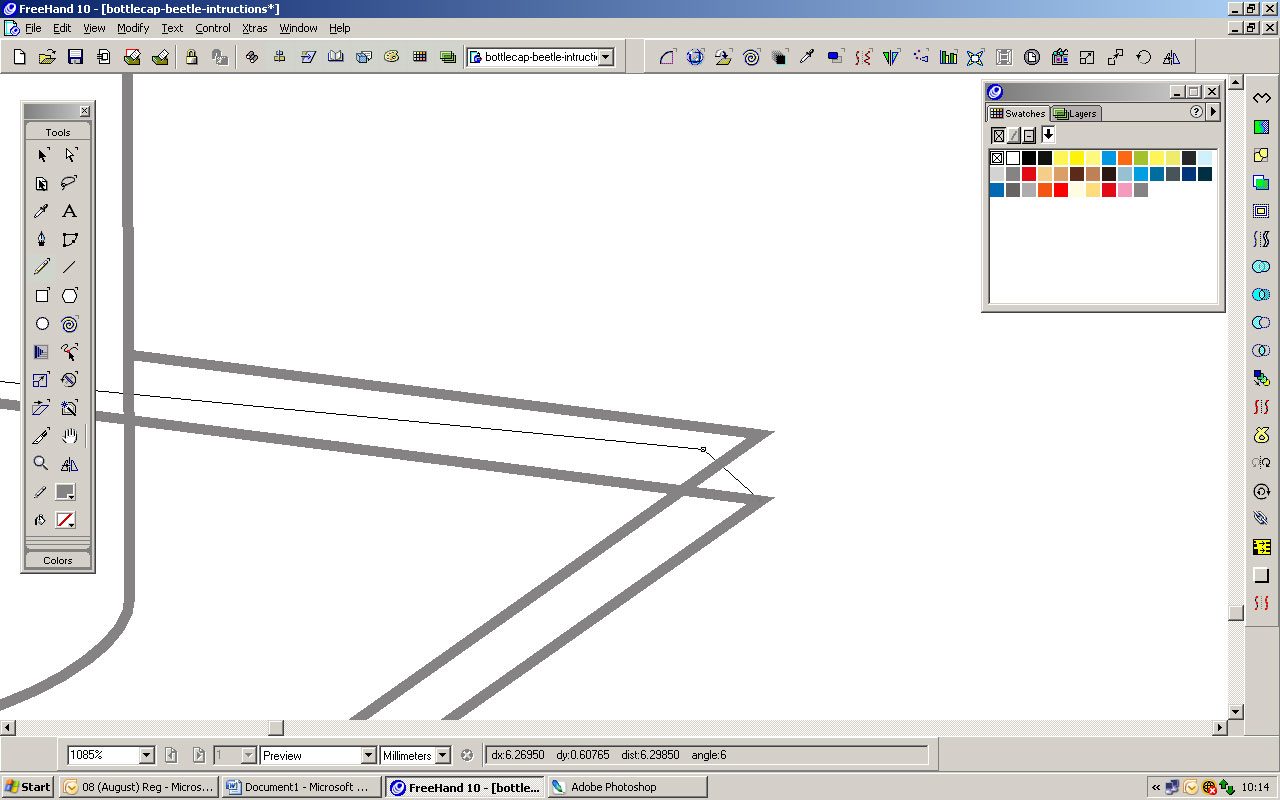Image resolution: width=1280 pixels, height=800 pixels.
Task: Select the red swatch in the Swatches panel
Action: pos(1028,173)
